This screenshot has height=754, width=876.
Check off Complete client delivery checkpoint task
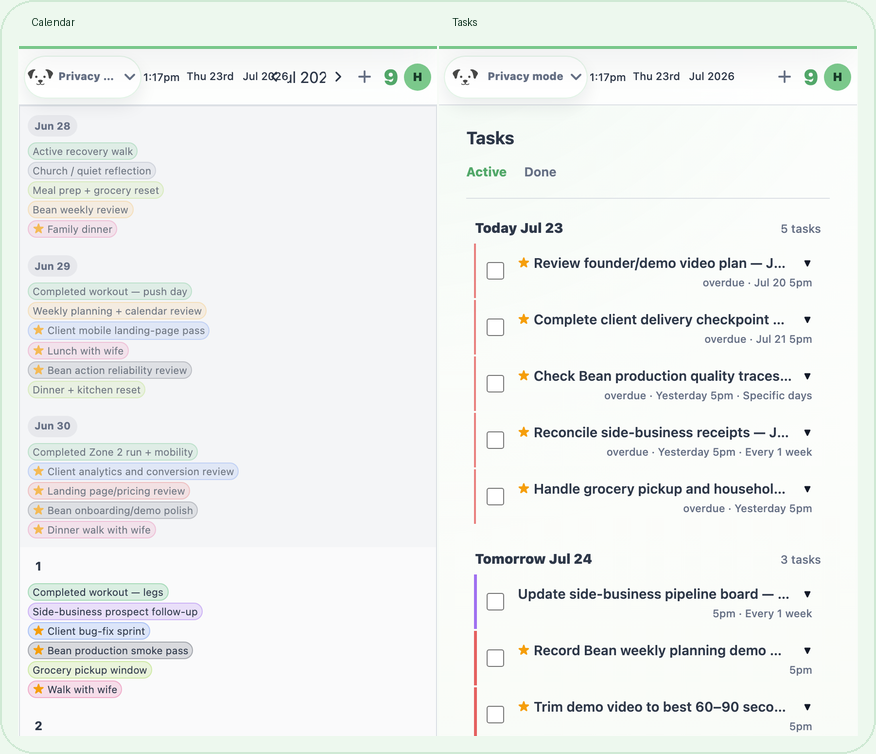496,327
